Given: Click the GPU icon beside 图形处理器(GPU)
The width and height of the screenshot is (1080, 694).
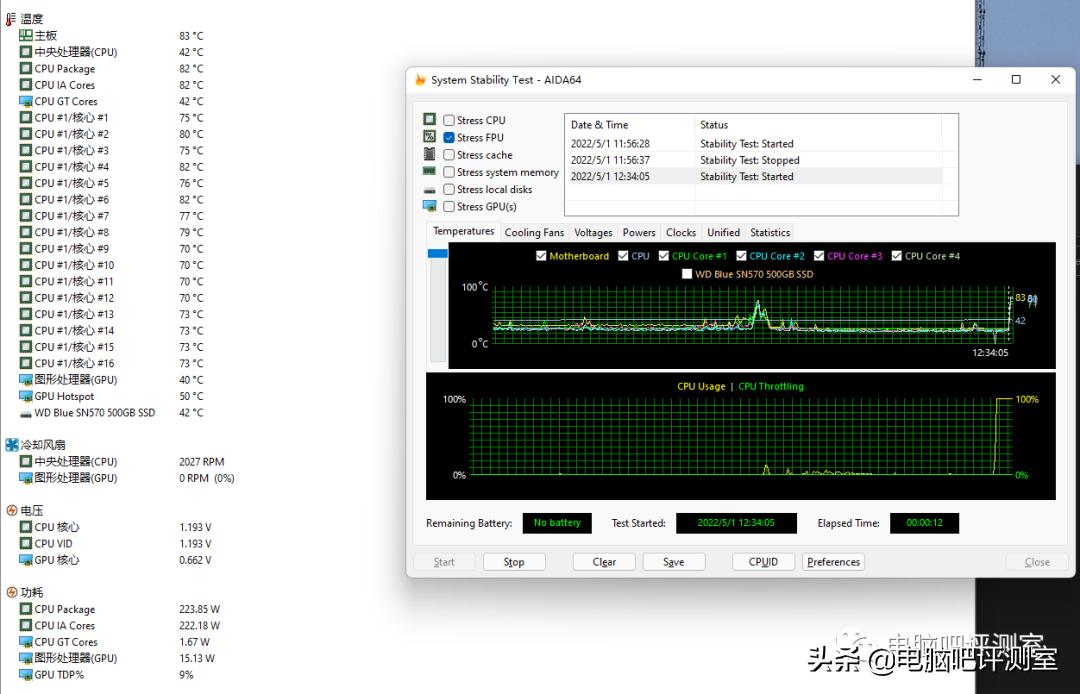Looking at the screenshot, I should pyautogui.click(x=24, y=379).
